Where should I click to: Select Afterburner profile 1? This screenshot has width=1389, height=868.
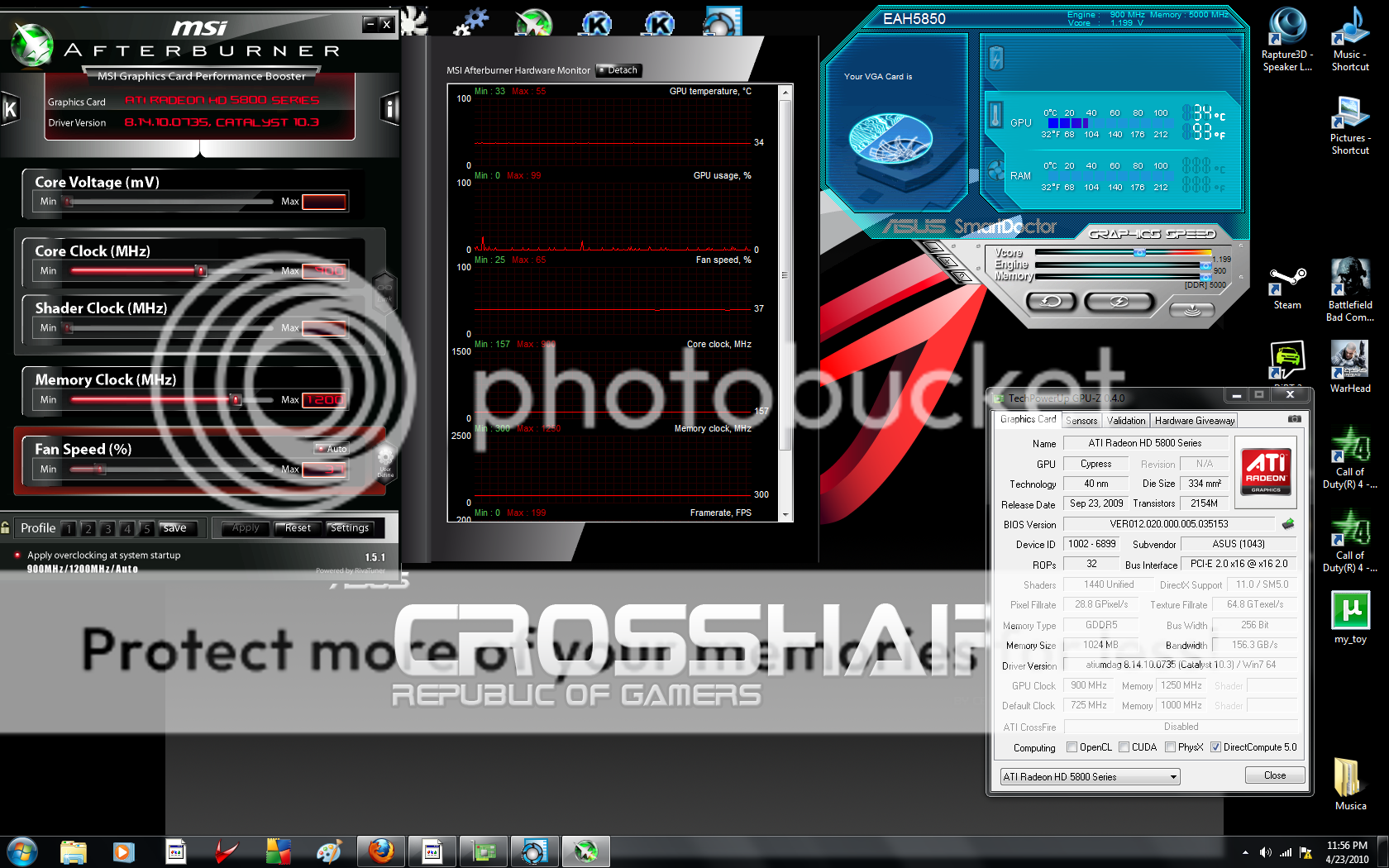[69, 528]
